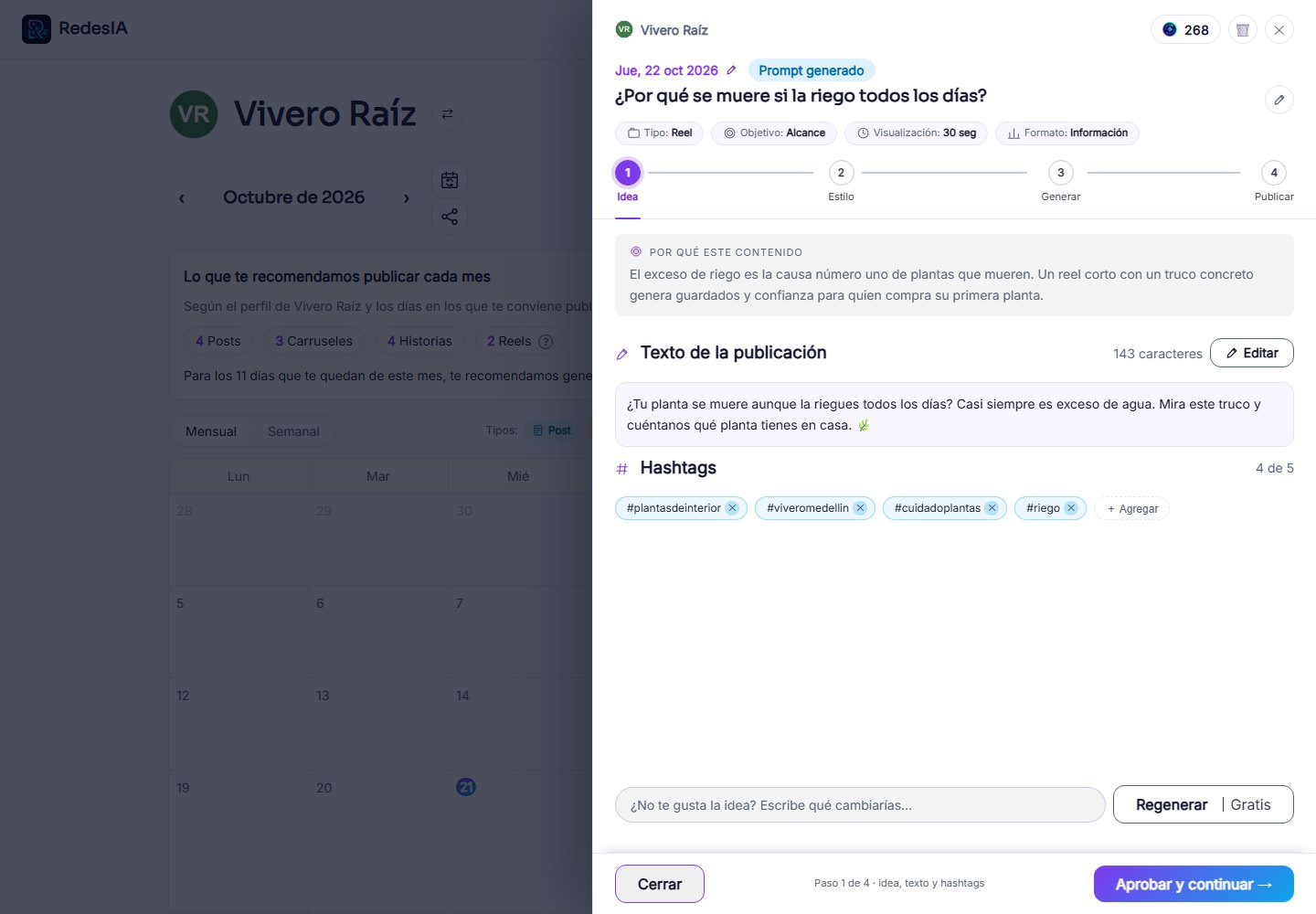
Task: Click the Prompt generado badge
Action: 812,70
